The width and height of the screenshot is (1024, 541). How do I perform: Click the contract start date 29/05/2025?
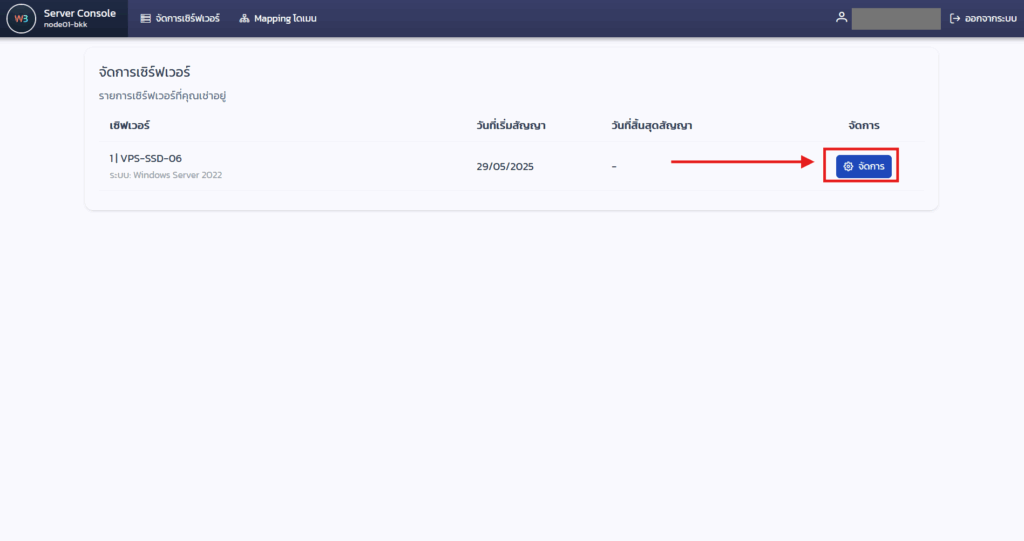(505, 166)
